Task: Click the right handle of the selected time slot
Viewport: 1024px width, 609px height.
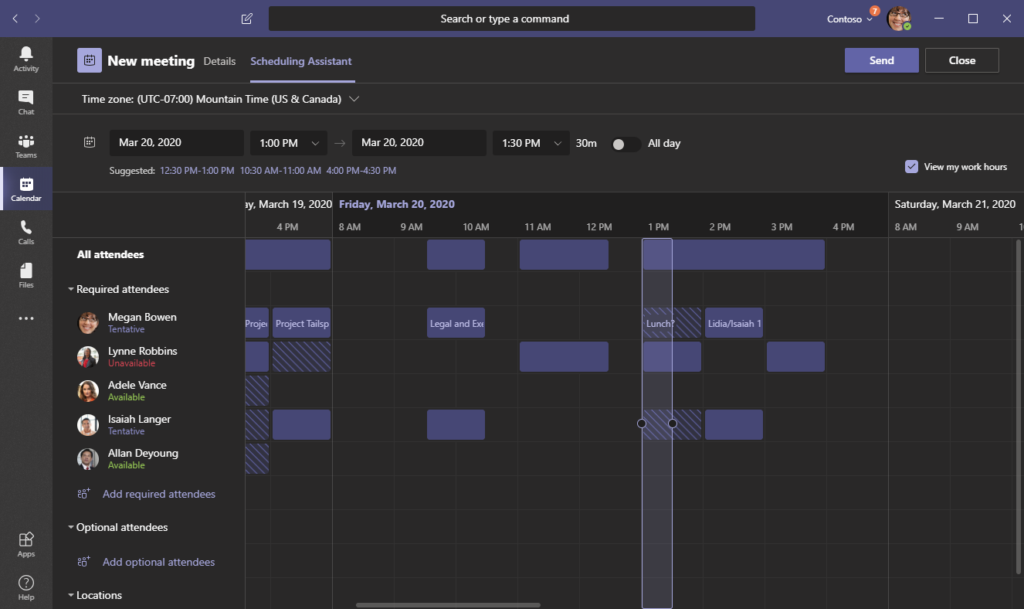Action: pyautogui.click(x=673, y=424)
